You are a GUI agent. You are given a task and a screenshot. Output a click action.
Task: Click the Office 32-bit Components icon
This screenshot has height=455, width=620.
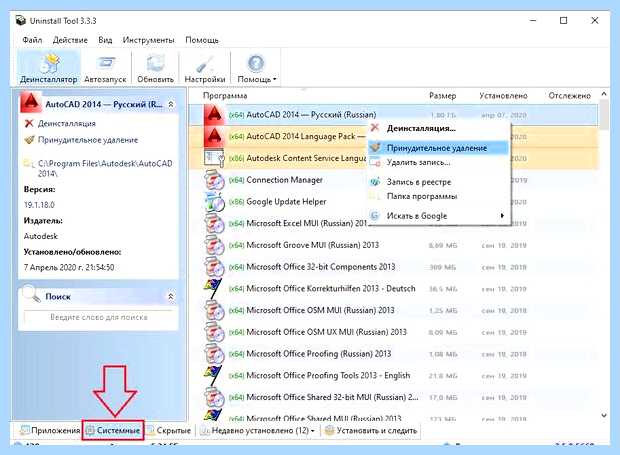(x=214, y=267)
